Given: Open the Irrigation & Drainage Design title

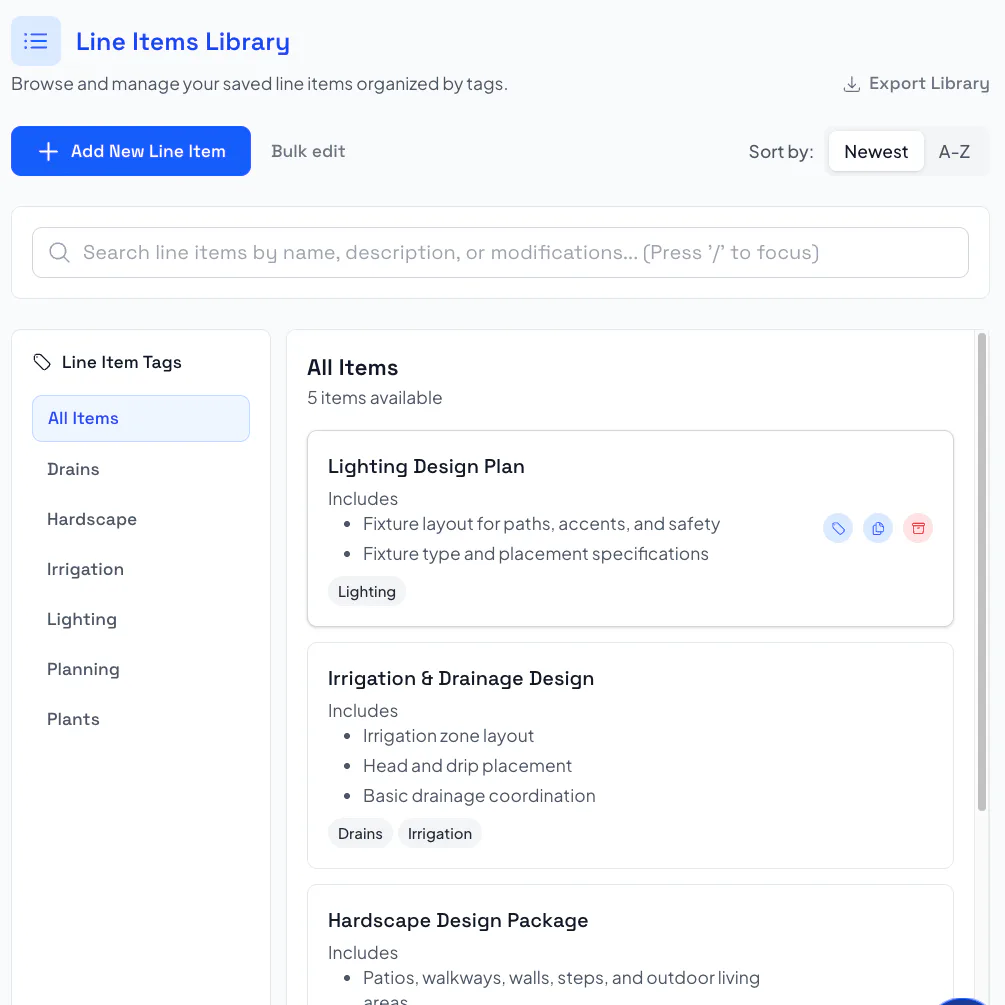Looking at the screenshot, I should coord(461,679).
